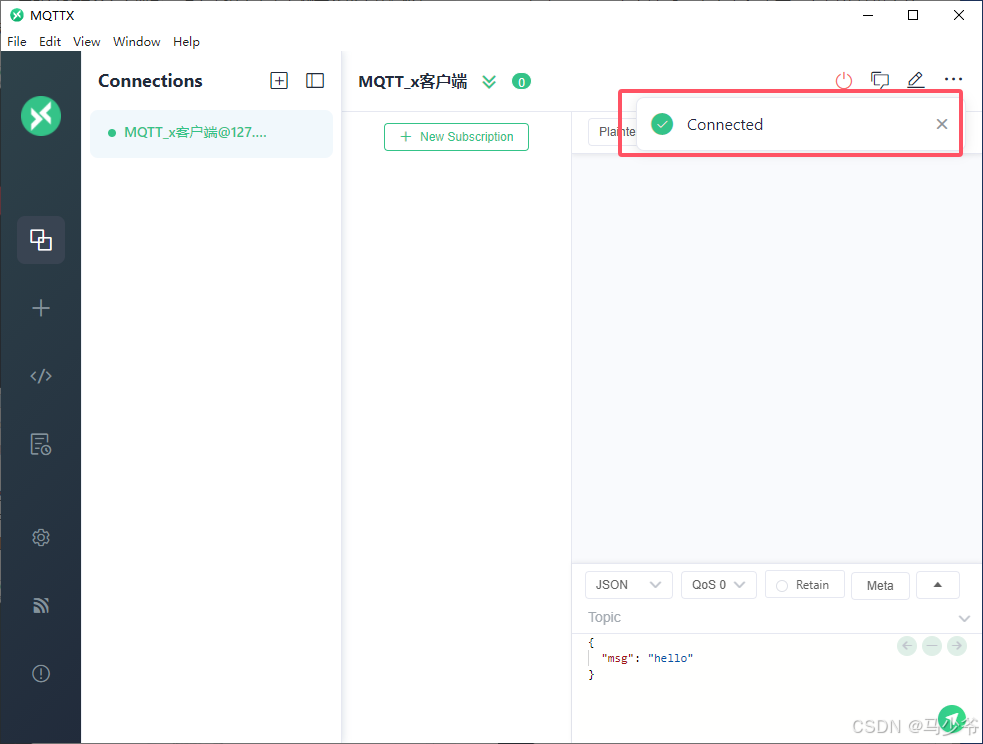Select MQTT_x客户端@127 connection item
Image resolution: width=983 pixels, height=744 pixels.
tap(211, 133)
